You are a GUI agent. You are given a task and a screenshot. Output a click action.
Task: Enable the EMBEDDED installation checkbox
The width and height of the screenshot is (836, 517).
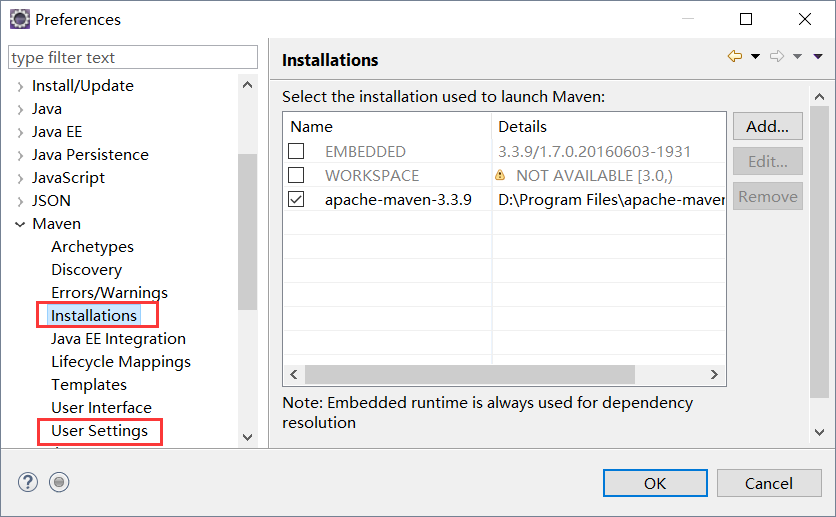[297, 152]
